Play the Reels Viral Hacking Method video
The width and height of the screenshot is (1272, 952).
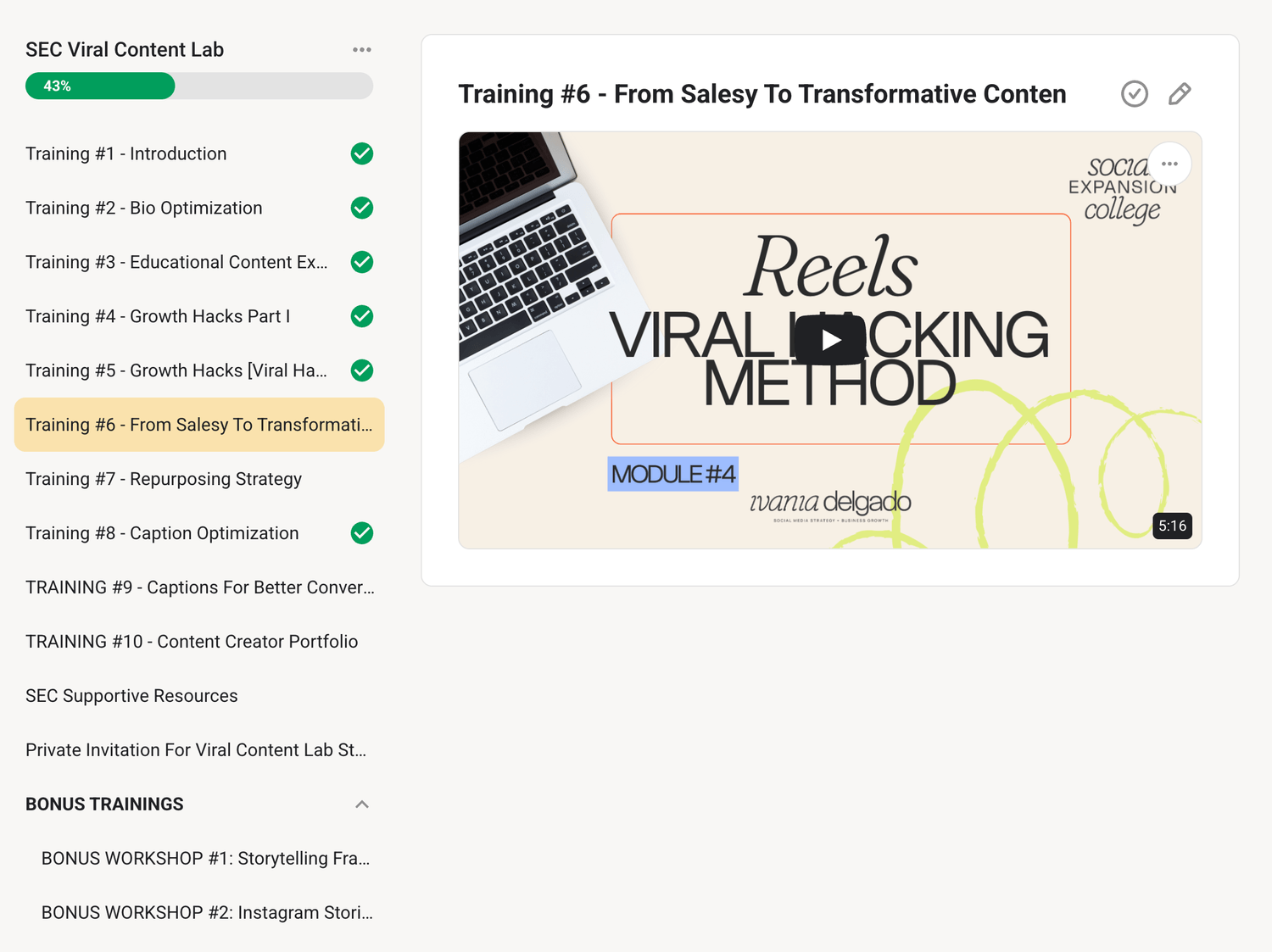pos(830,340)
